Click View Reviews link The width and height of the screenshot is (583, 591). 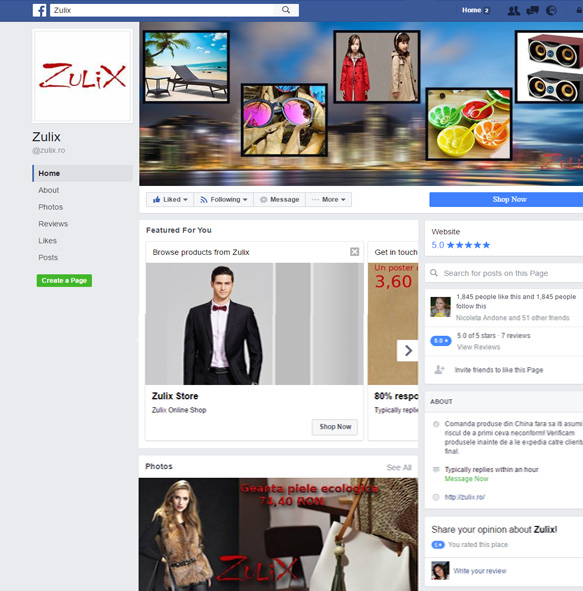tap(479, 347)
